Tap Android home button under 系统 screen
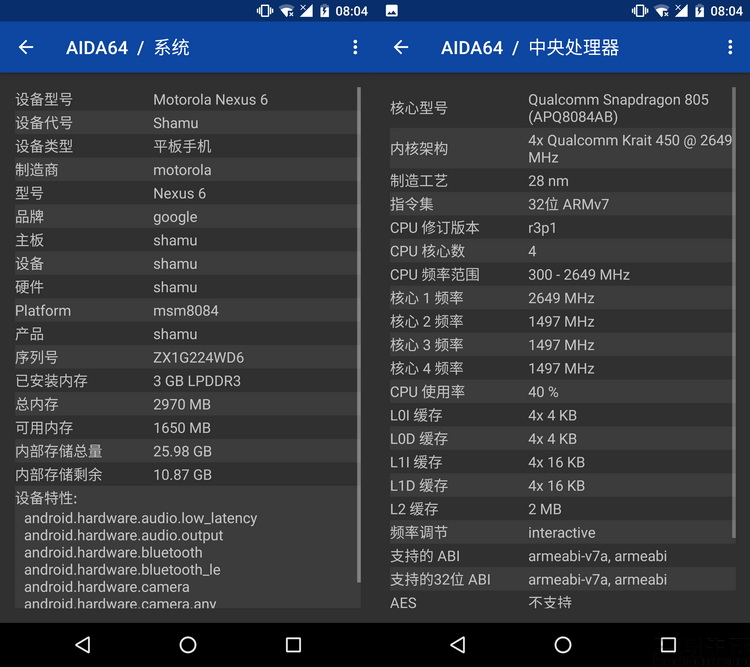 (188, 645)
